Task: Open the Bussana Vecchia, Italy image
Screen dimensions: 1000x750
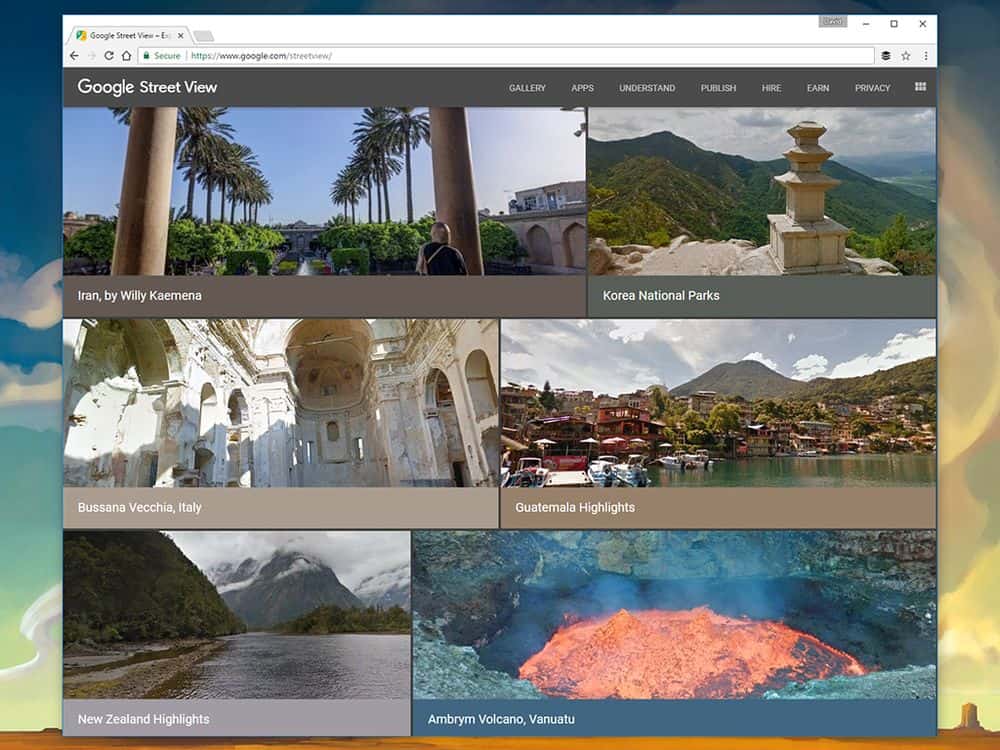Action: click(280, 420)
